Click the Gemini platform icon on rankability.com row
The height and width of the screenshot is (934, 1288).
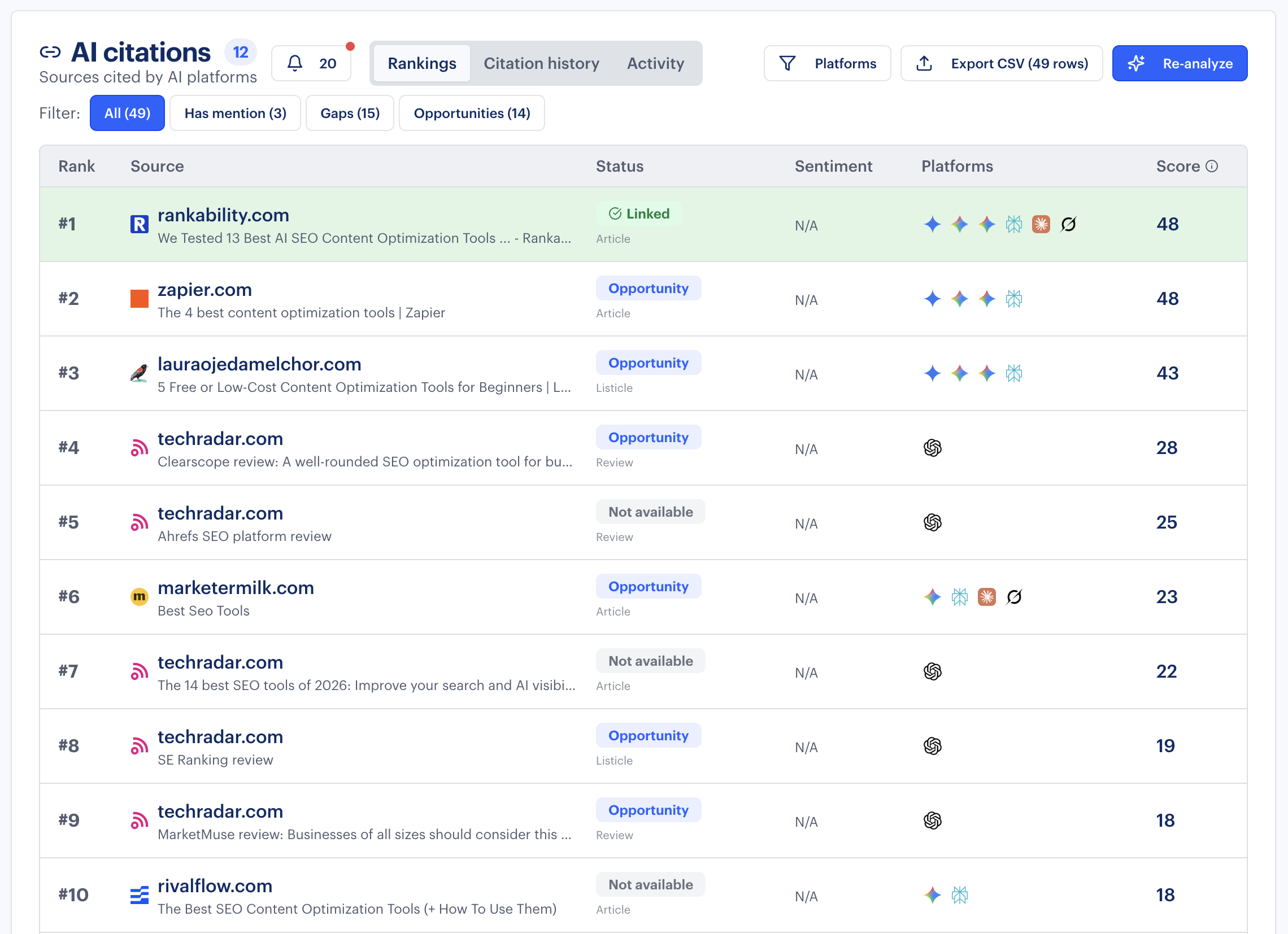pyautogui.click(x=932, y=224)
